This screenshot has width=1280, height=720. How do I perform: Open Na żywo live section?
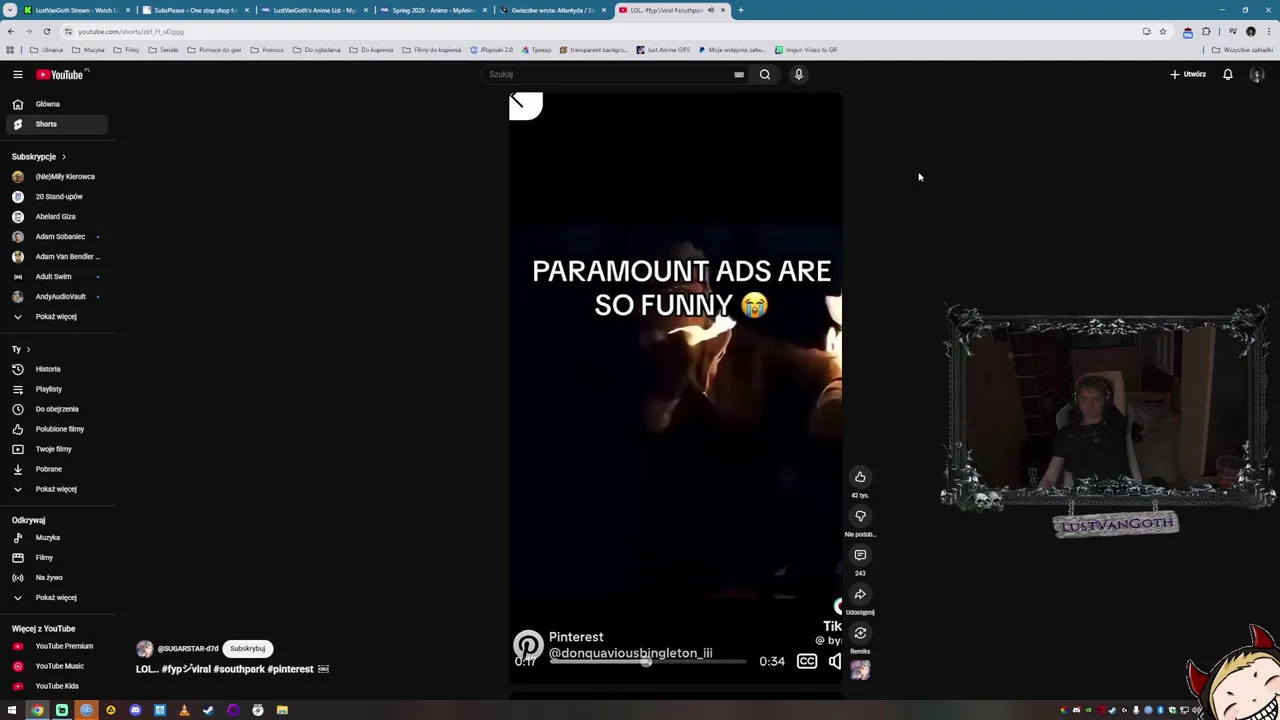point(57,578)
